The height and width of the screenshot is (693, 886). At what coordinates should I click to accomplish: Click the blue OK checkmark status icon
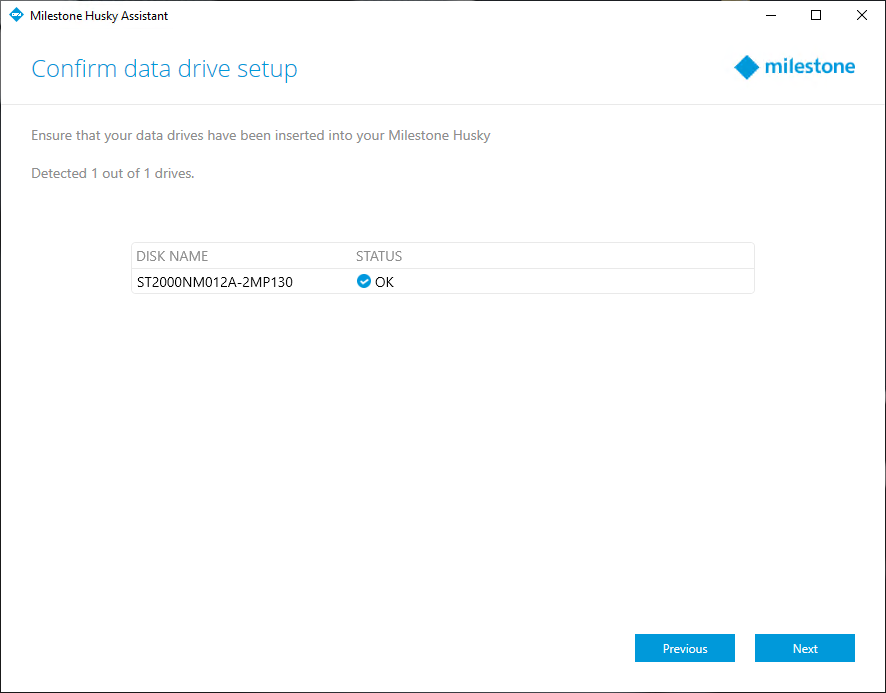pos(364,282)
